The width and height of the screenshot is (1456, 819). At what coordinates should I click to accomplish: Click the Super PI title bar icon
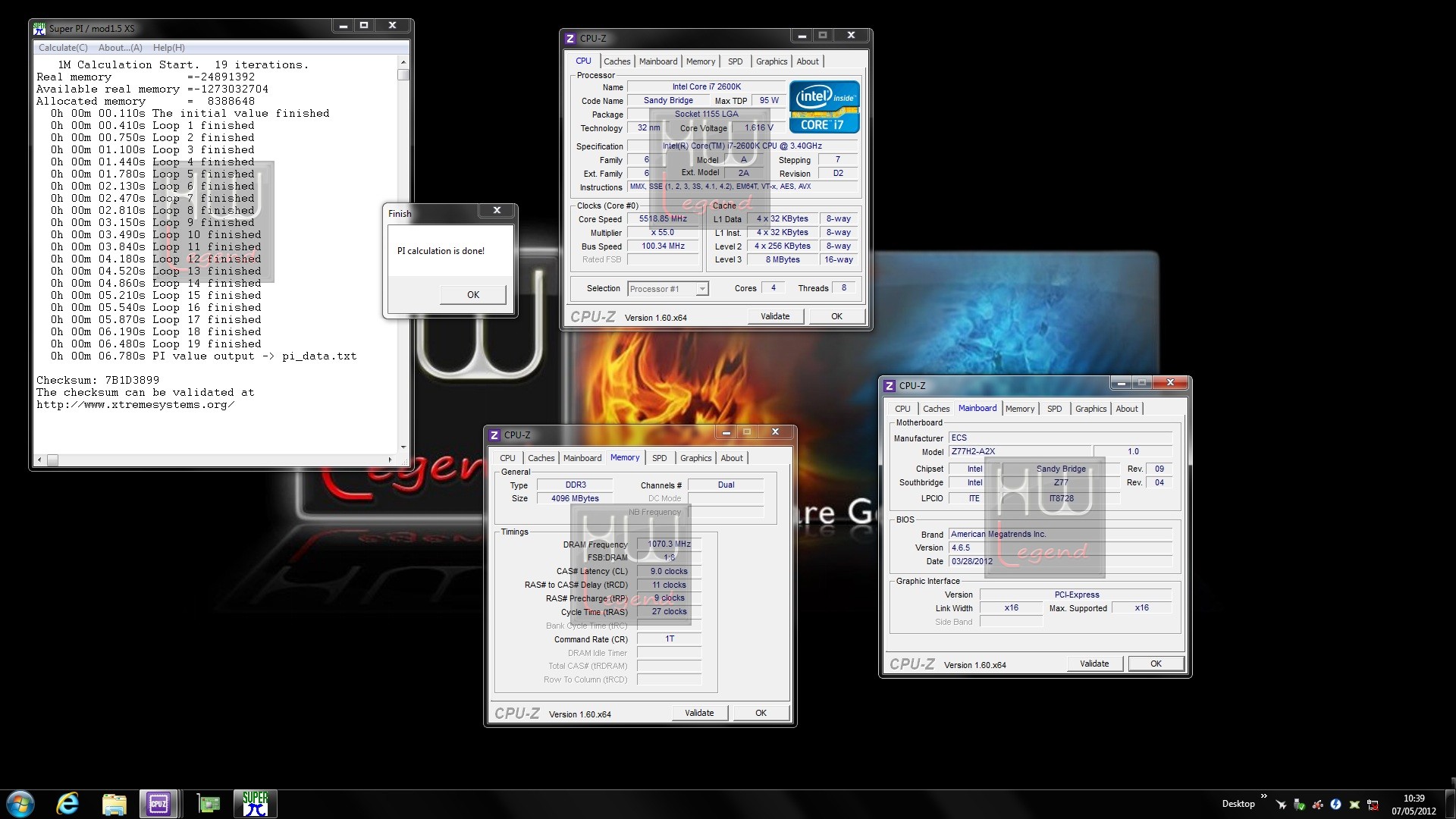[x=39, y=28]
